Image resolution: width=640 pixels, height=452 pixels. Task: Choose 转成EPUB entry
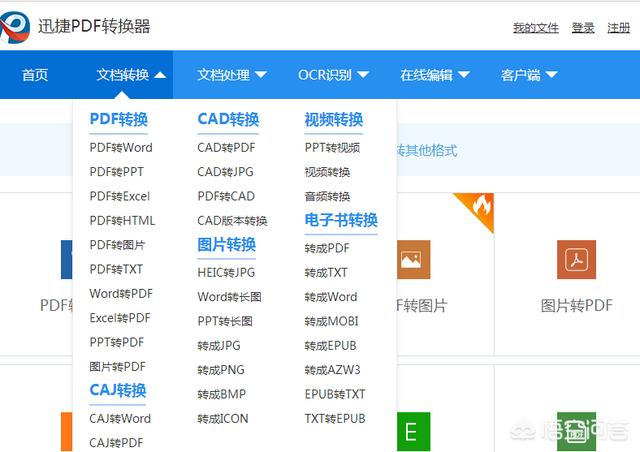tap(331, 345)
